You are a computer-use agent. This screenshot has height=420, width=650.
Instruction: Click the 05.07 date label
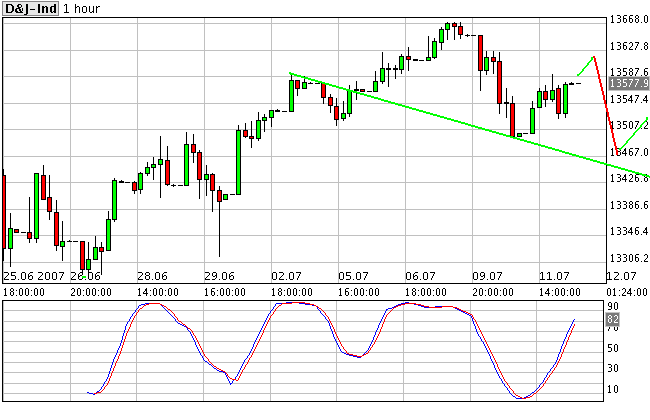point(353,276)
